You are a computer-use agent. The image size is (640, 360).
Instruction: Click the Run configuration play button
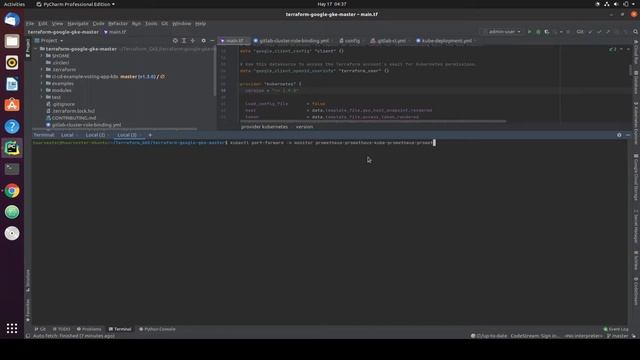[529, 32]
